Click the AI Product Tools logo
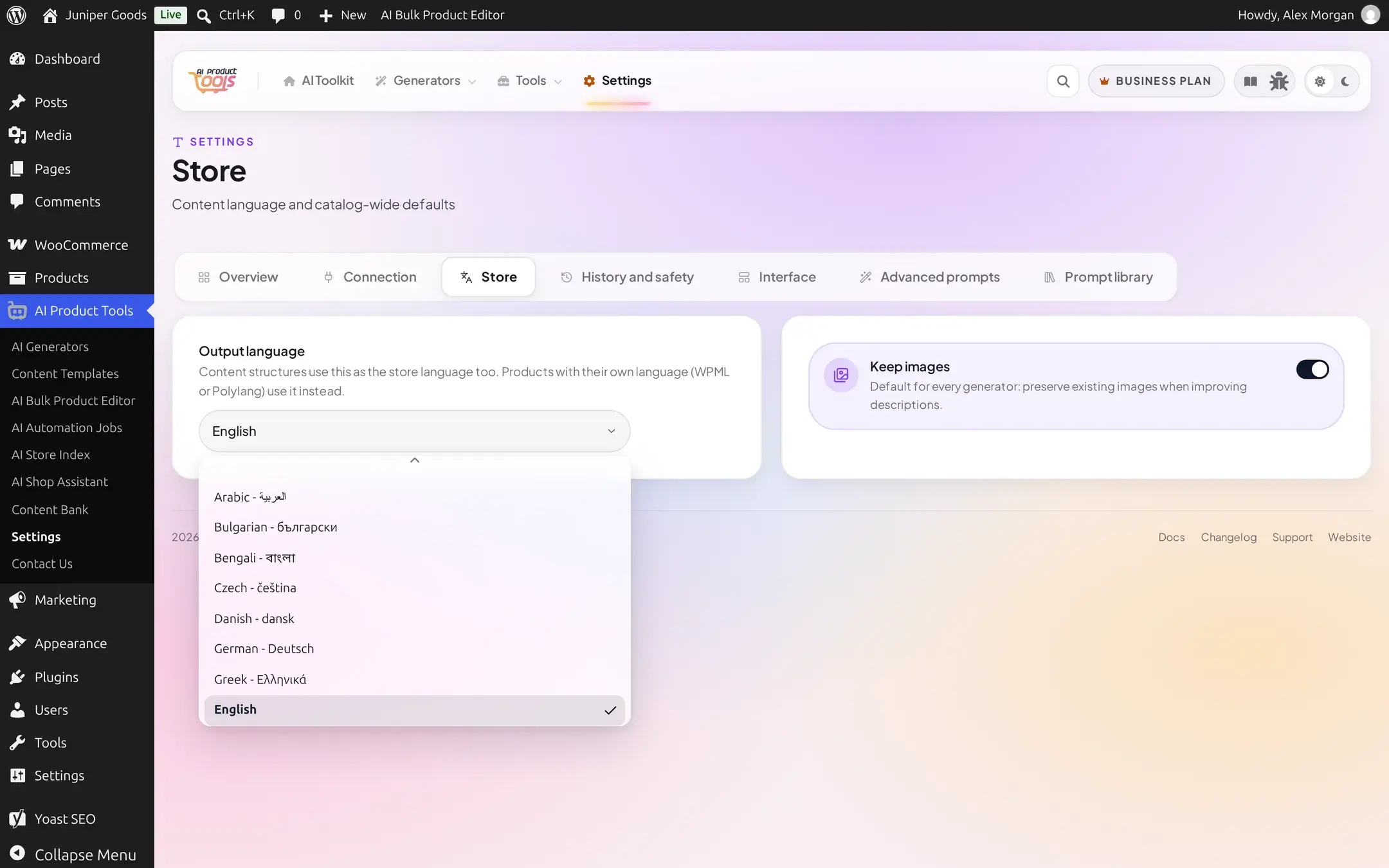 (x=213, y=80)
